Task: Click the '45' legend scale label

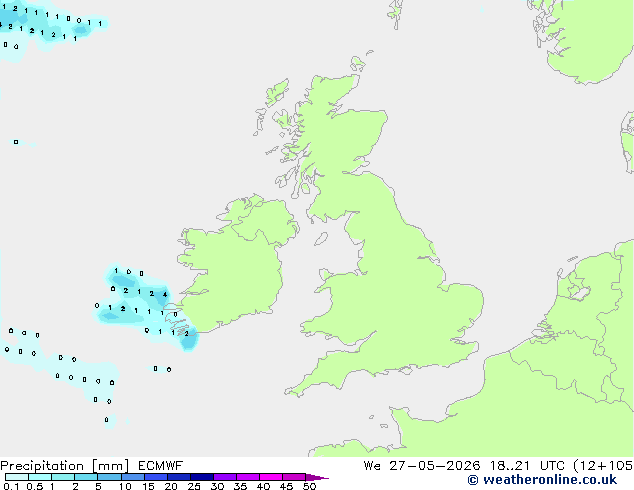Action: click(286, 486)
